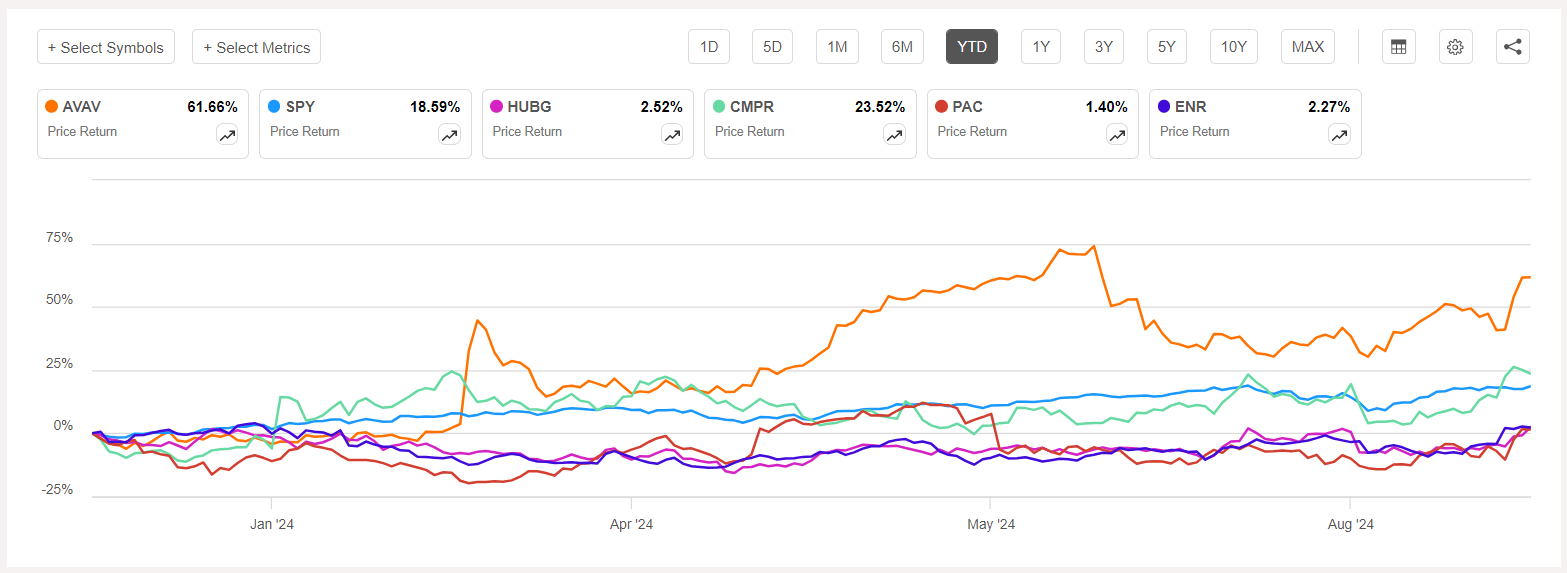This screenshot has width=1567, height=573.
Task: Choose the 1Y time range
Action: [x=1041, y=47]
